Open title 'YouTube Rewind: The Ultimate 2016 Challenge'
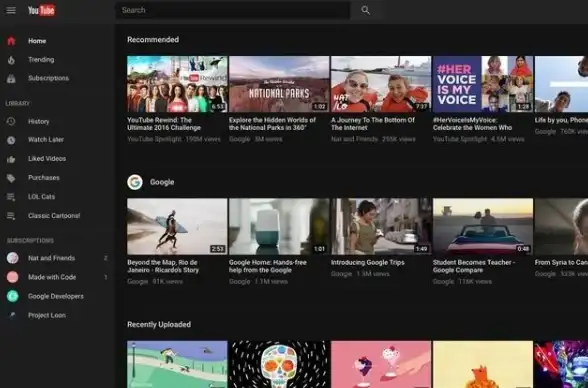This screenshot has height=388, width=588. [164, 124]
